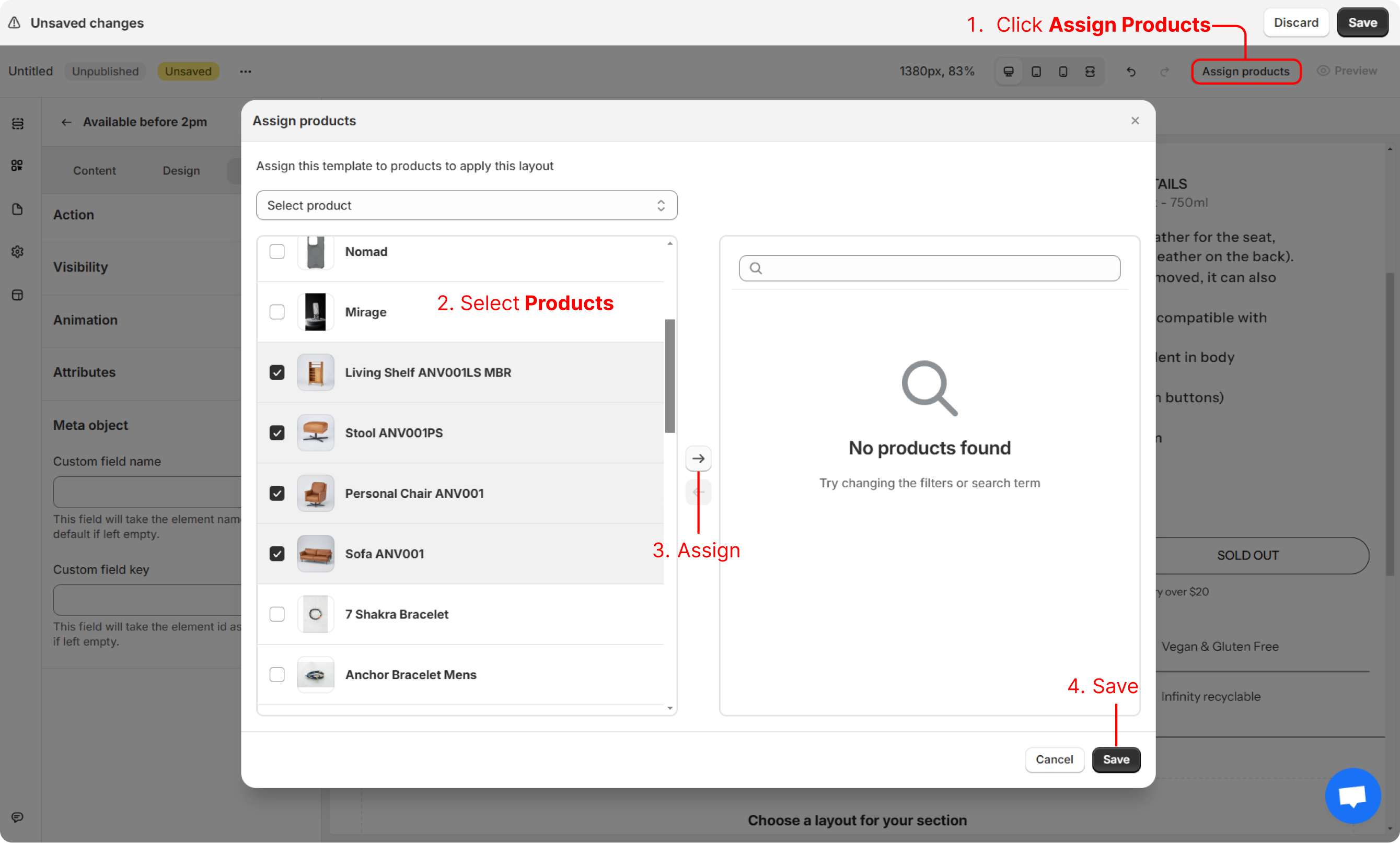
Task: Click the assigned products search field
Action: point(930,268)
